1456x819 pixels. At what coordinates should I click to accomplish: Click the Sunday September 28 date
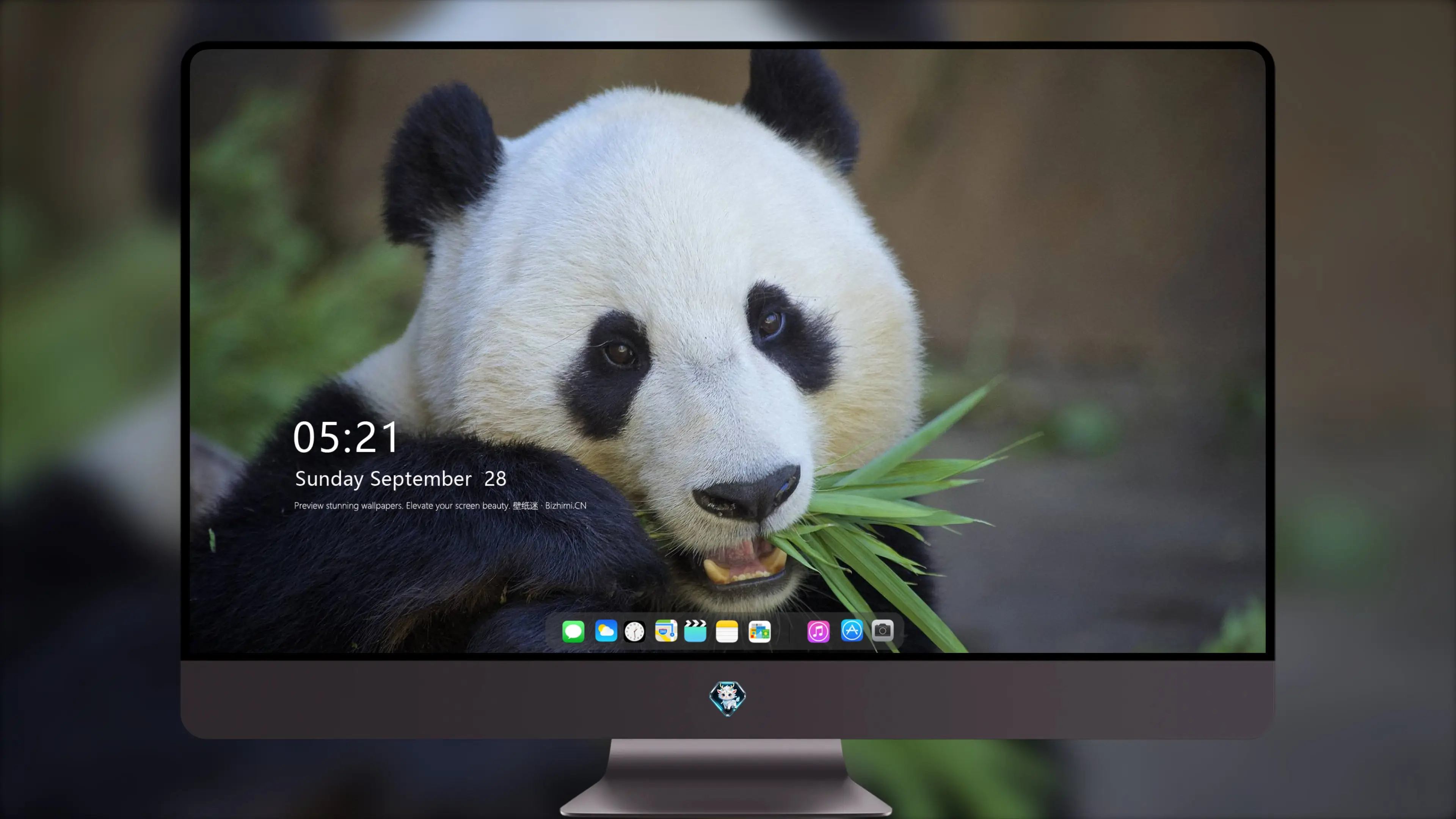401,479
